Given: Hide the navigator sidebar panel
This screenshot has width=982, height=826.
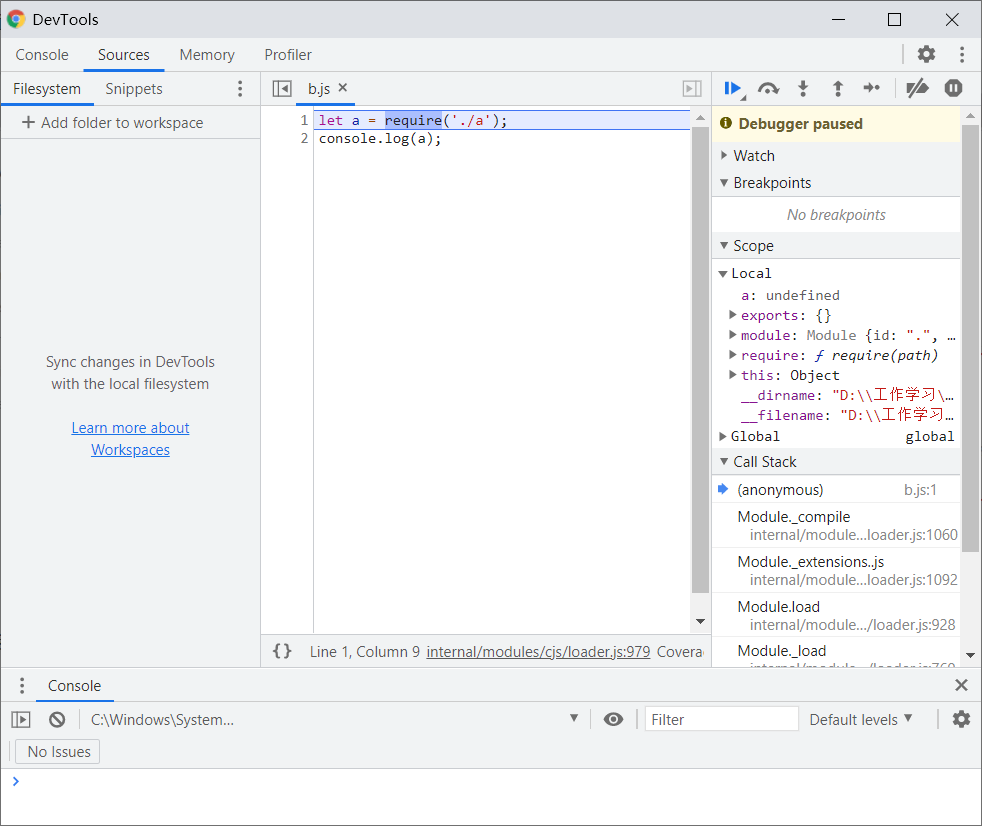Looking at the screenshot, I should (282, 89).
